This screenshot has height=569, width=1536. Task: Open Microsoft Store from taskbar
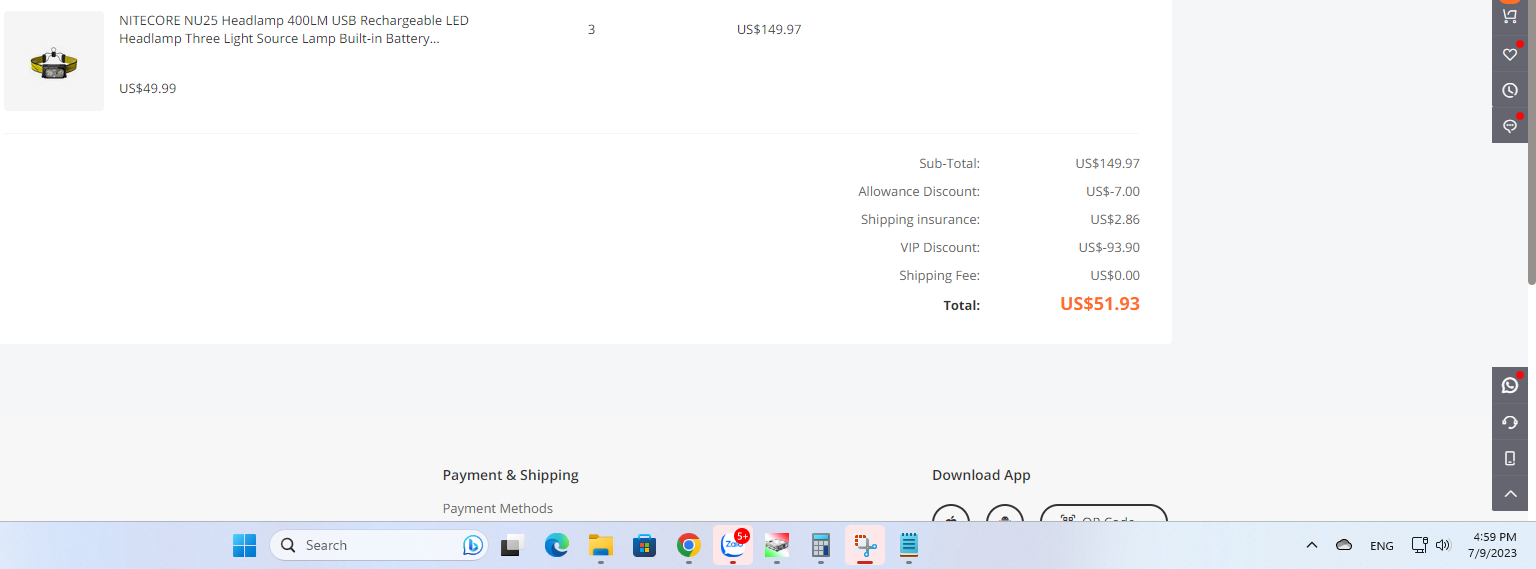(644, 545)
